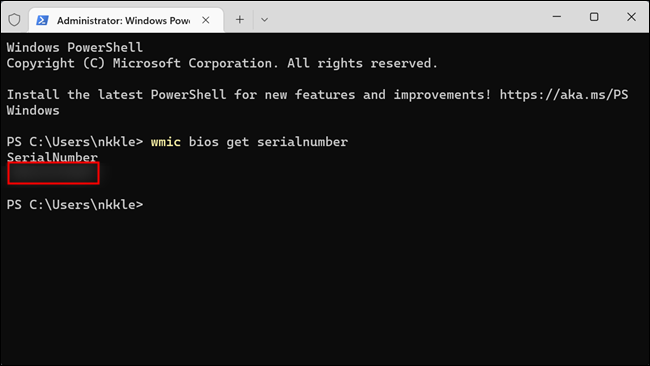Place cursor at the last PS prompt
Screen dimensions: 650x366
point(75,204)
